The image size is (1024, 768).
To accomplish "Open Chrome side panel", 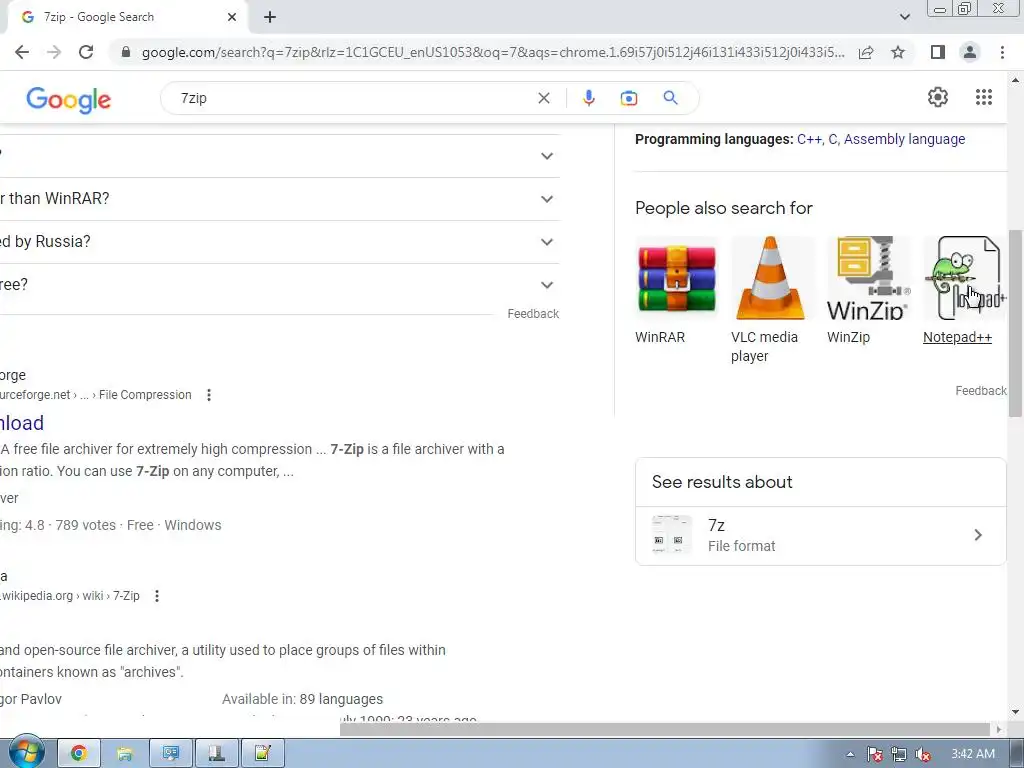I will click(x=937, y=52).
